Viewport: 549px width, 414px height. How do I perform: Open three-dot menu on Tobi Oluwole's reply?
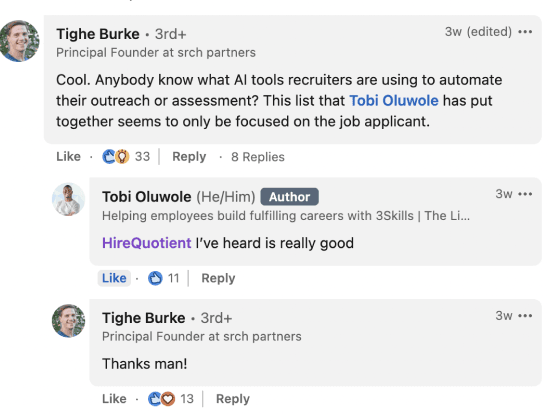coord(525,194)
